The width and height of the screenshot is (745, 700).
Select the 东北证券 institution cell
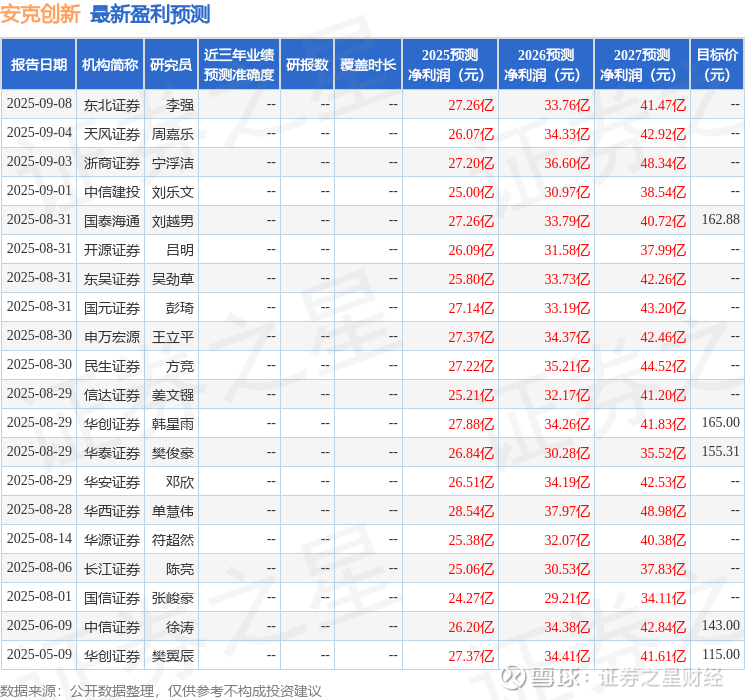112,105
